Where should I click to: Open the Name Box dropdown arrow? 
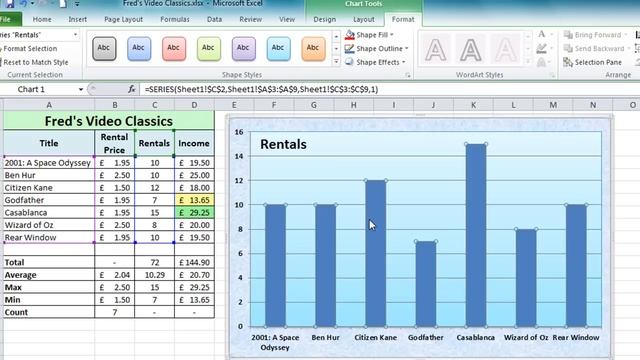point(81,89)
